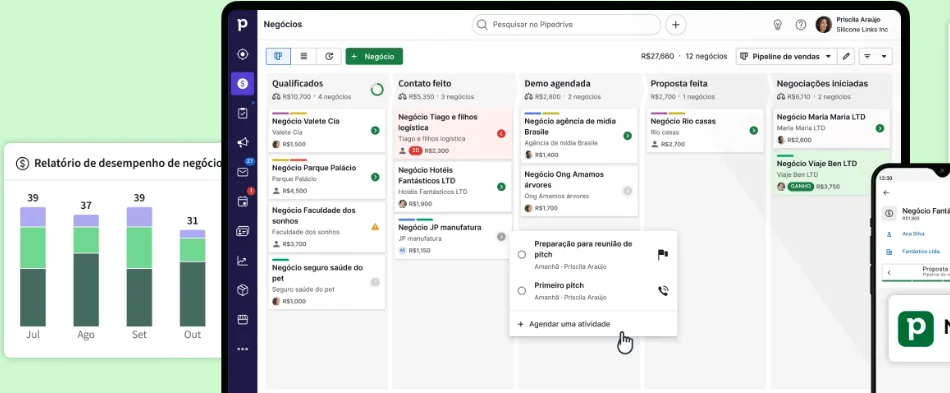The height and width of the screenshot is (393, 950).
Task: Mark Primeiro pitch activity as done
Action: coord(522,291)
